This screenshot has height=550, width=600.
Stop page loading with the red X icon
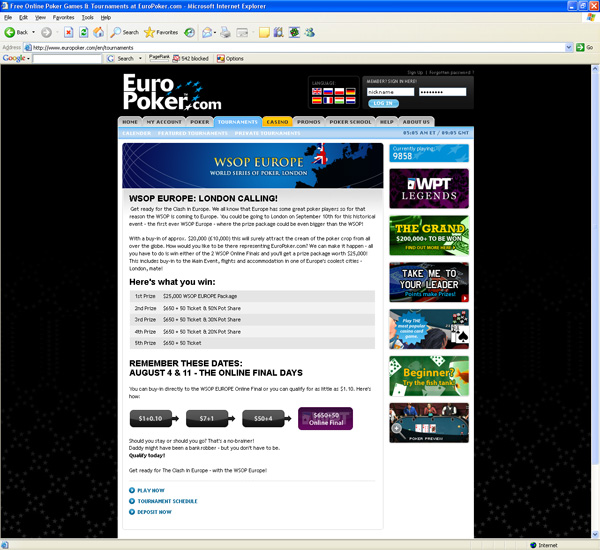pos(68,33)
